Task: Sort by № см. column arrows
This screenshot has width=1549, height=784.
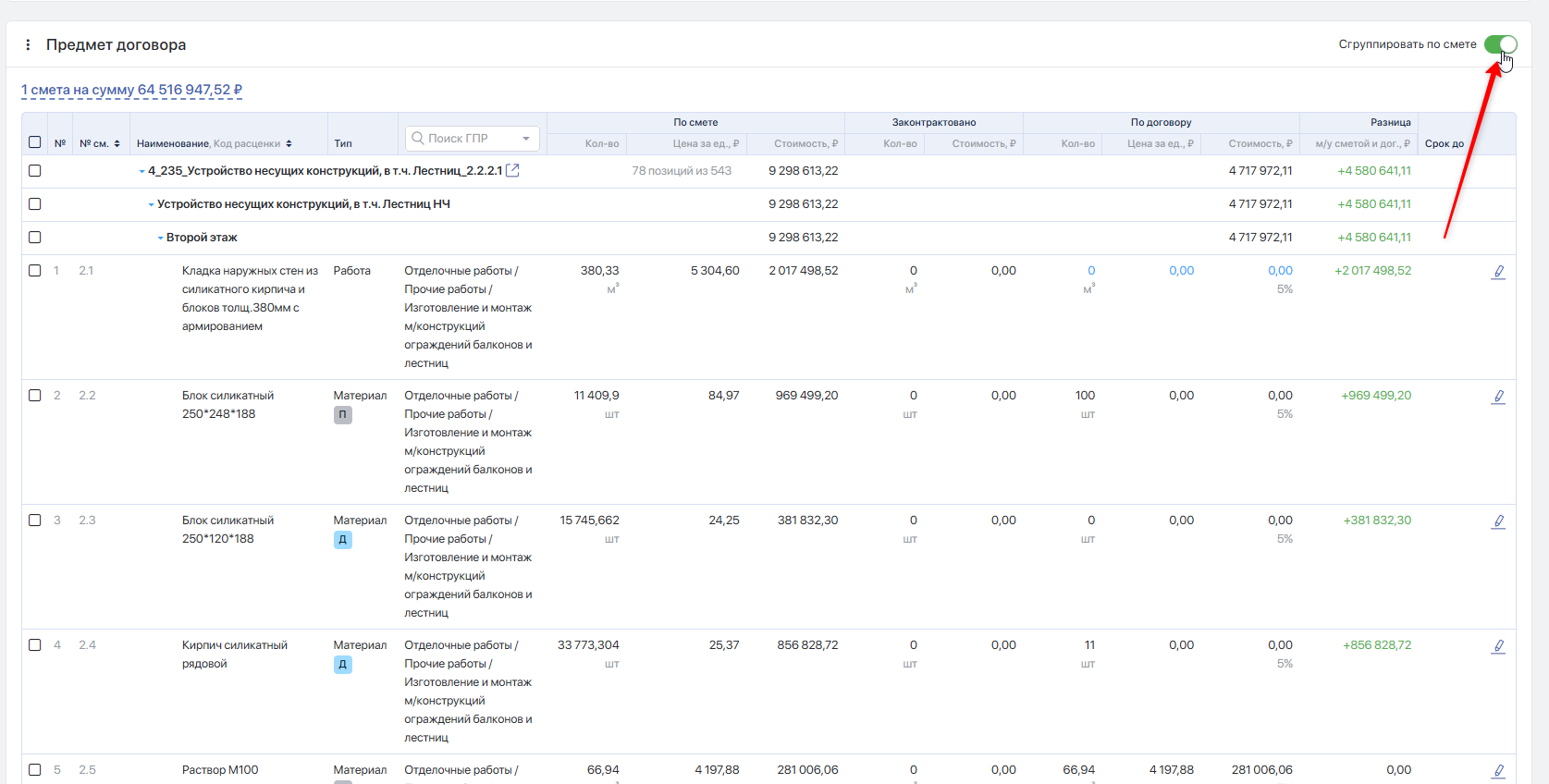Action: click(117, 144)
